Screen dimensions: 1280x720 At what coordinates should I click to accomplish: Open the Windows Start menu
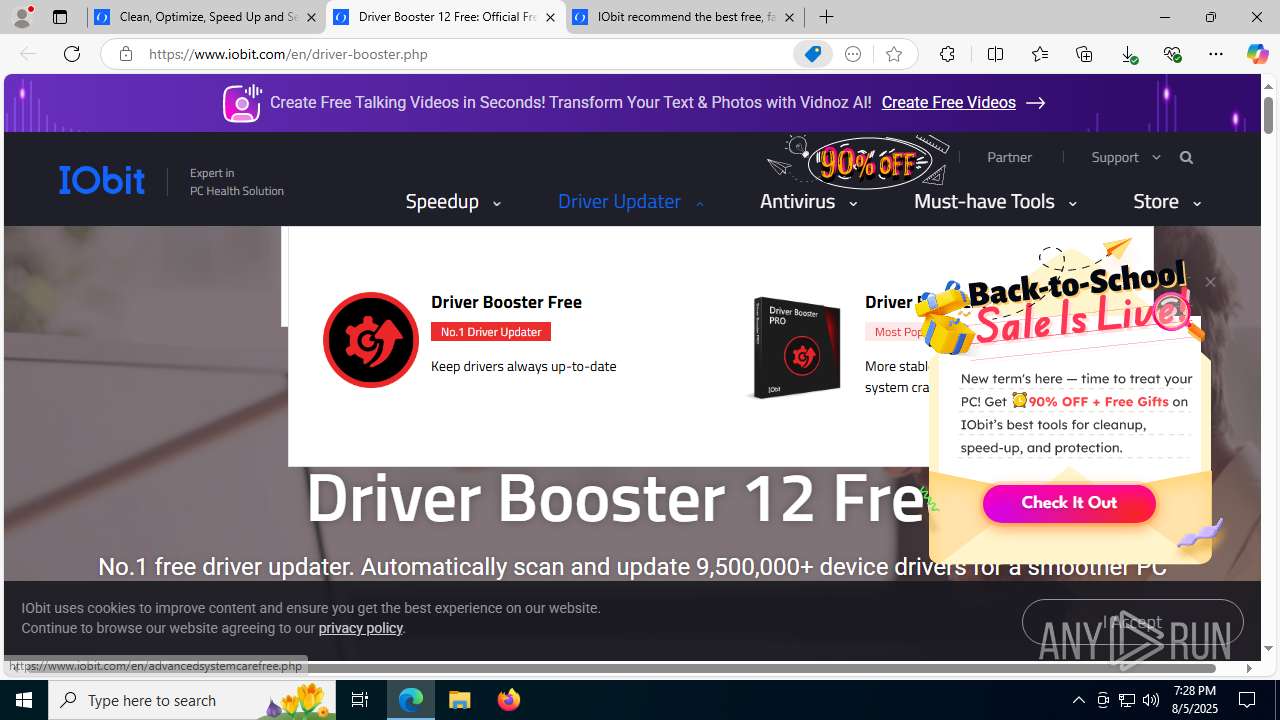point(24,700)
